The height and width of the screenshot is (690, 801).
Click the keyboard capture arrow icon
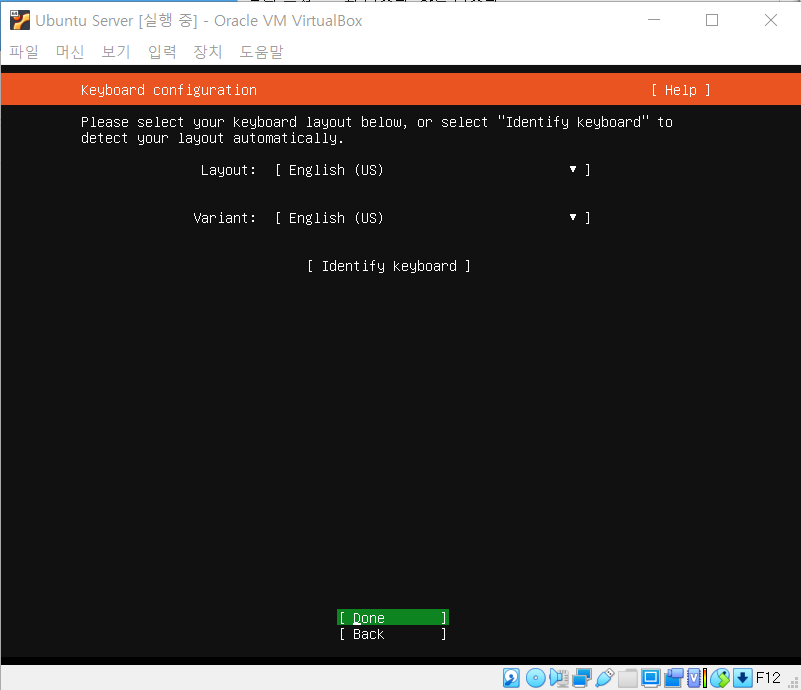(x=743, y=678)
